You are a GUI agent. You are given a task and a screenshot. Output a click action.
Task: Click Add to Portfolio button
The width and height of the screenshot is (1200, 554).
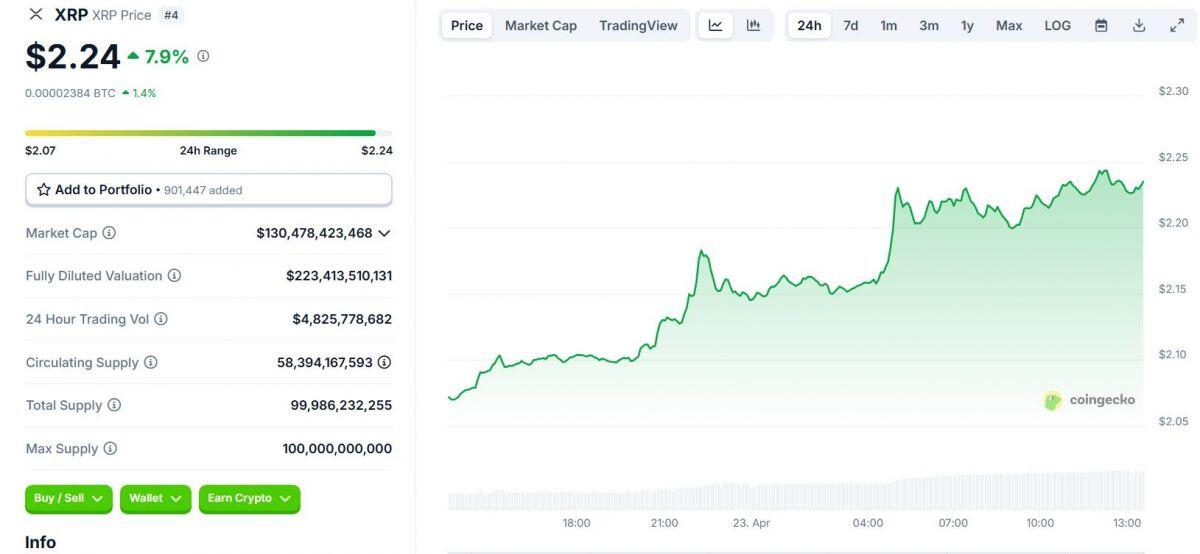(209, 190)
